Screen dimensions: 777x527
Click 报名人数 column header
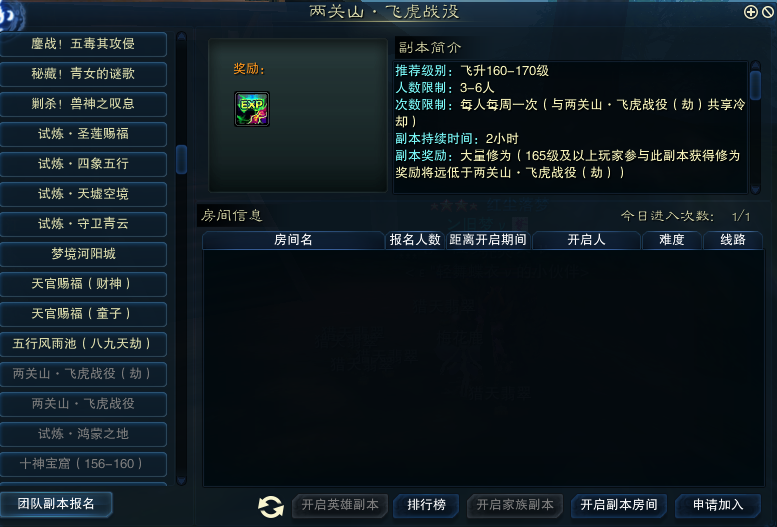coord(415,240)
